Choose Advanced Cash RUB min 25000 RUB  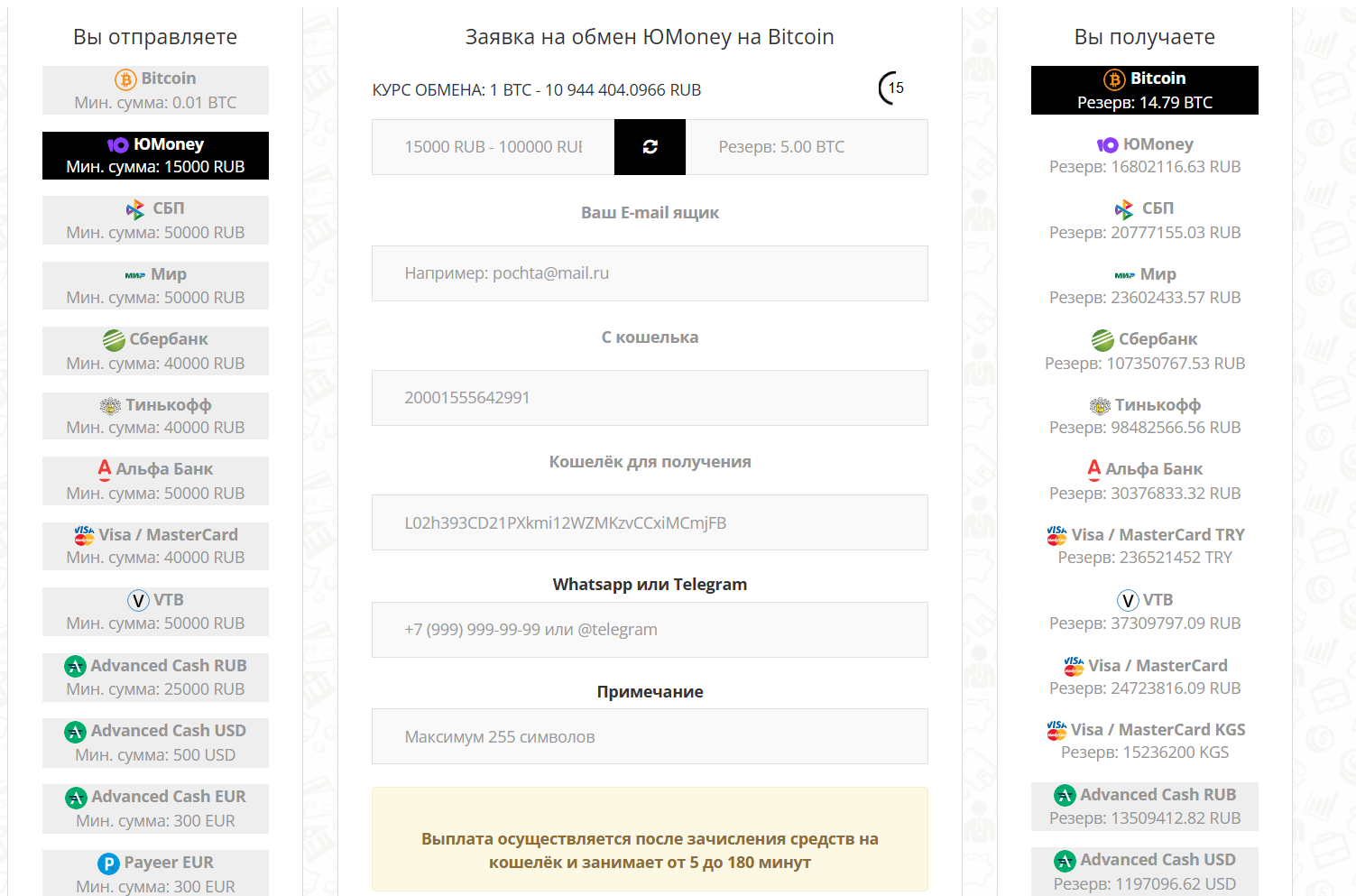click(x=155, y=678)
